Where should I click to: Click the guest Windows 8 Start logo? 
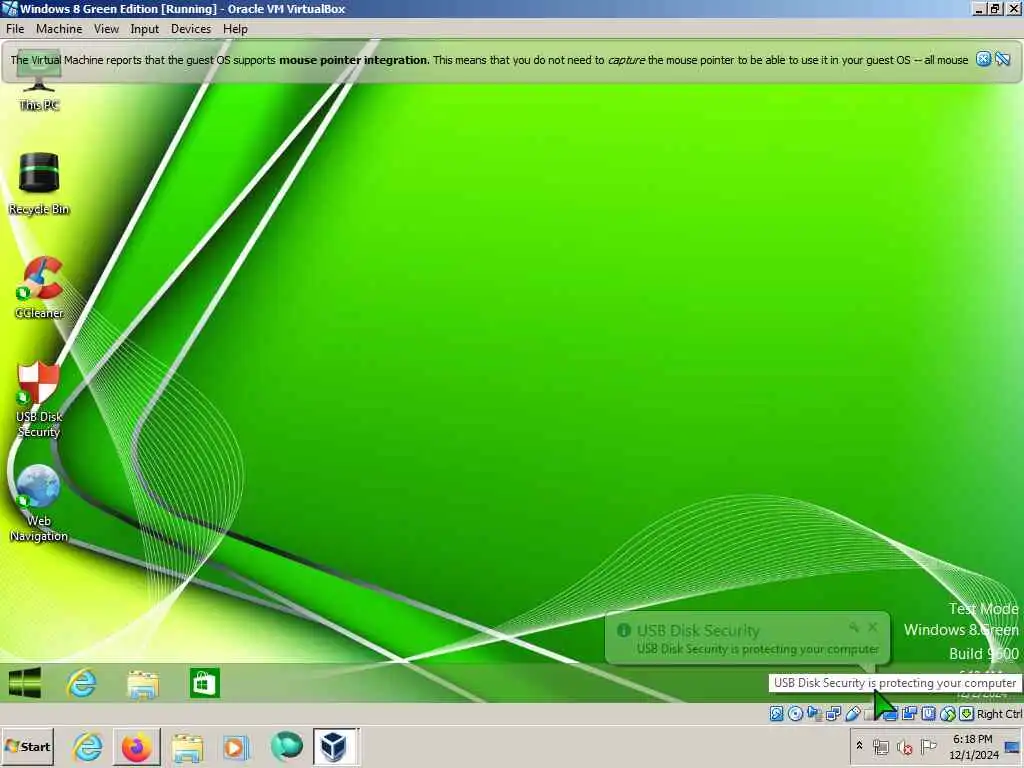(25, 683)
